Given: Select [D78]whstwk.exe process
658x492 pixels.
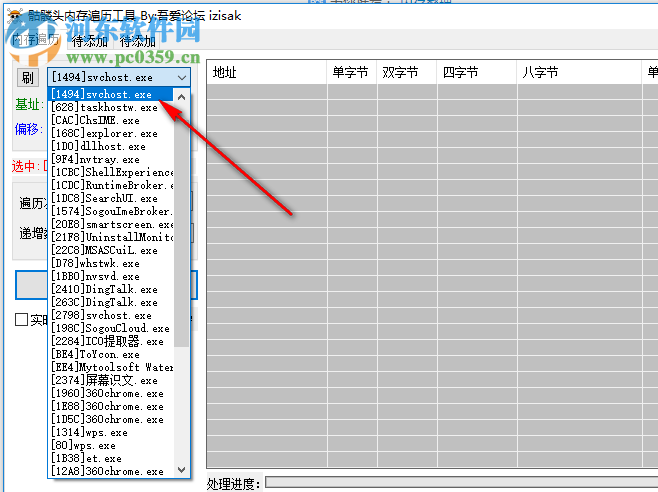Looking at the screenshot, I should pyautogui.click(x=111, y=264).
